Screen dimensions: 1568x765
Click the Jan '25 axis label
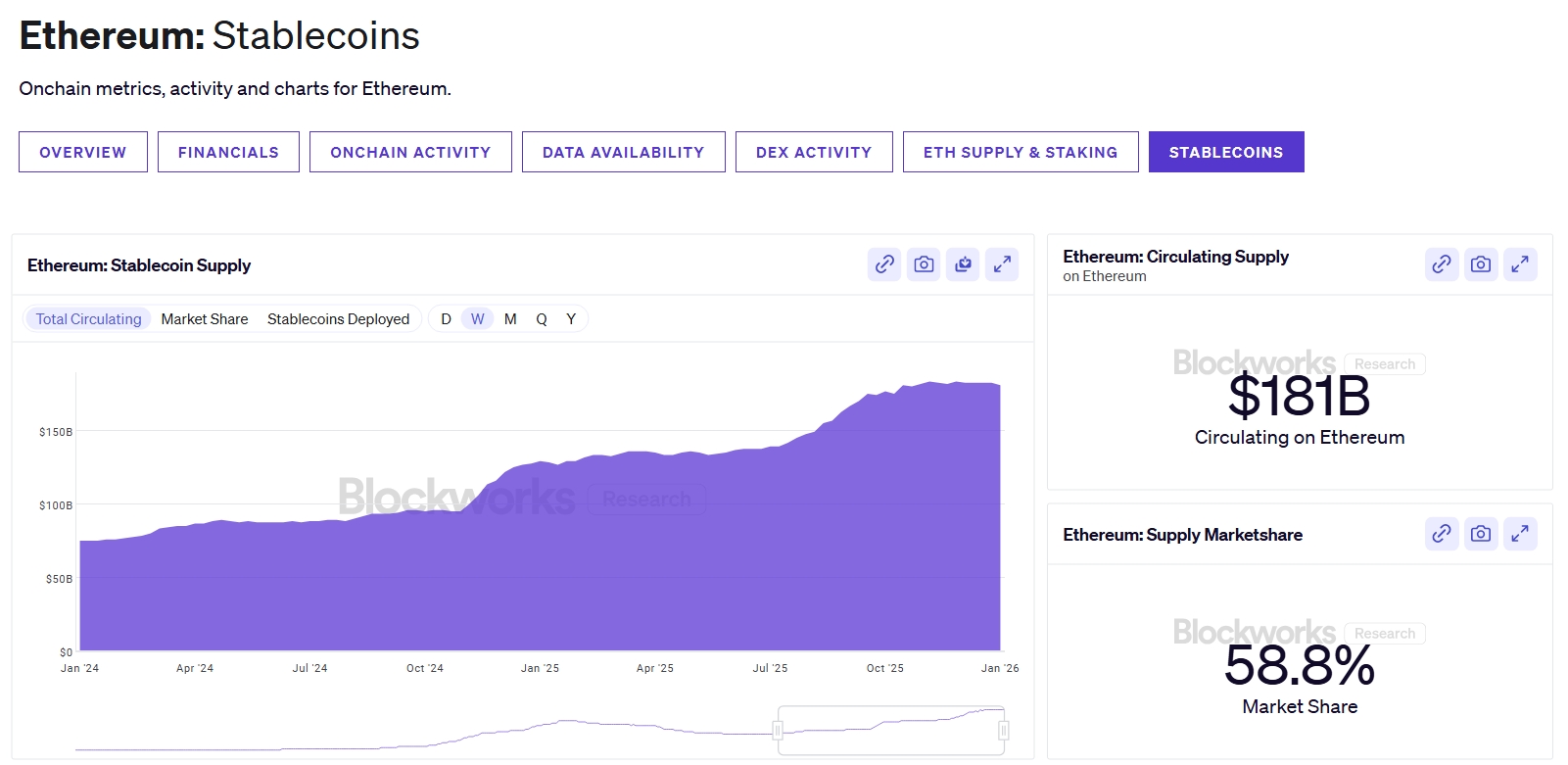[540, 668]
